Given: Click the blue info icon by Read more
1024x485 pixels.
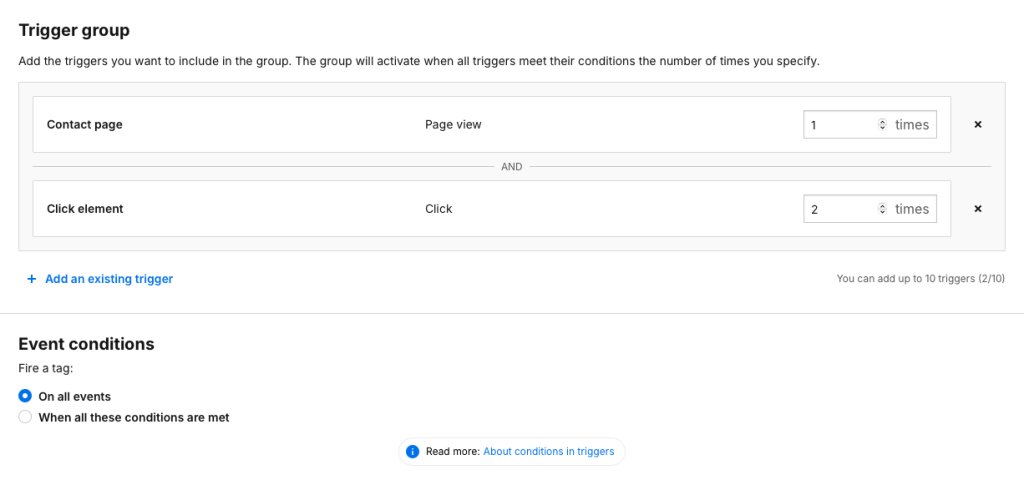Looking at the screenshot, I should click(411, 451).
